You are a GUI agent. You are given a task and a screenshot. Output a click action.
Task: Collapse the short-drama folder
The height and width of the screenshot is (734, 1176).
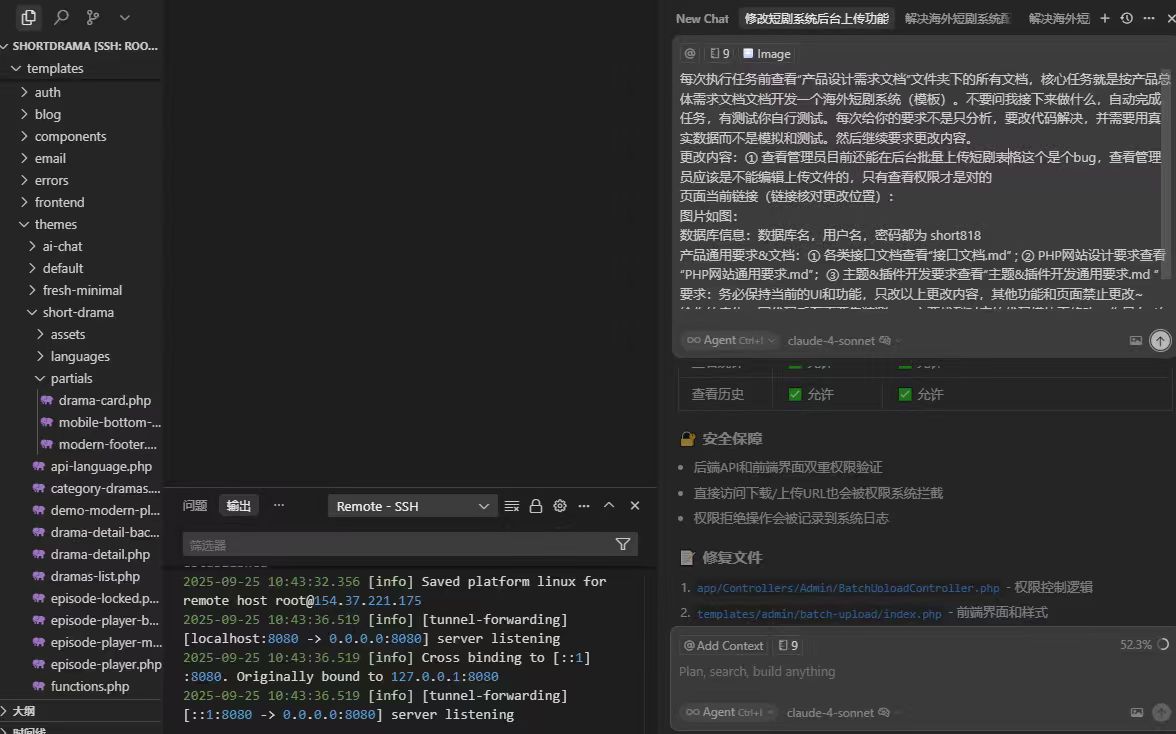pos(80,312)
